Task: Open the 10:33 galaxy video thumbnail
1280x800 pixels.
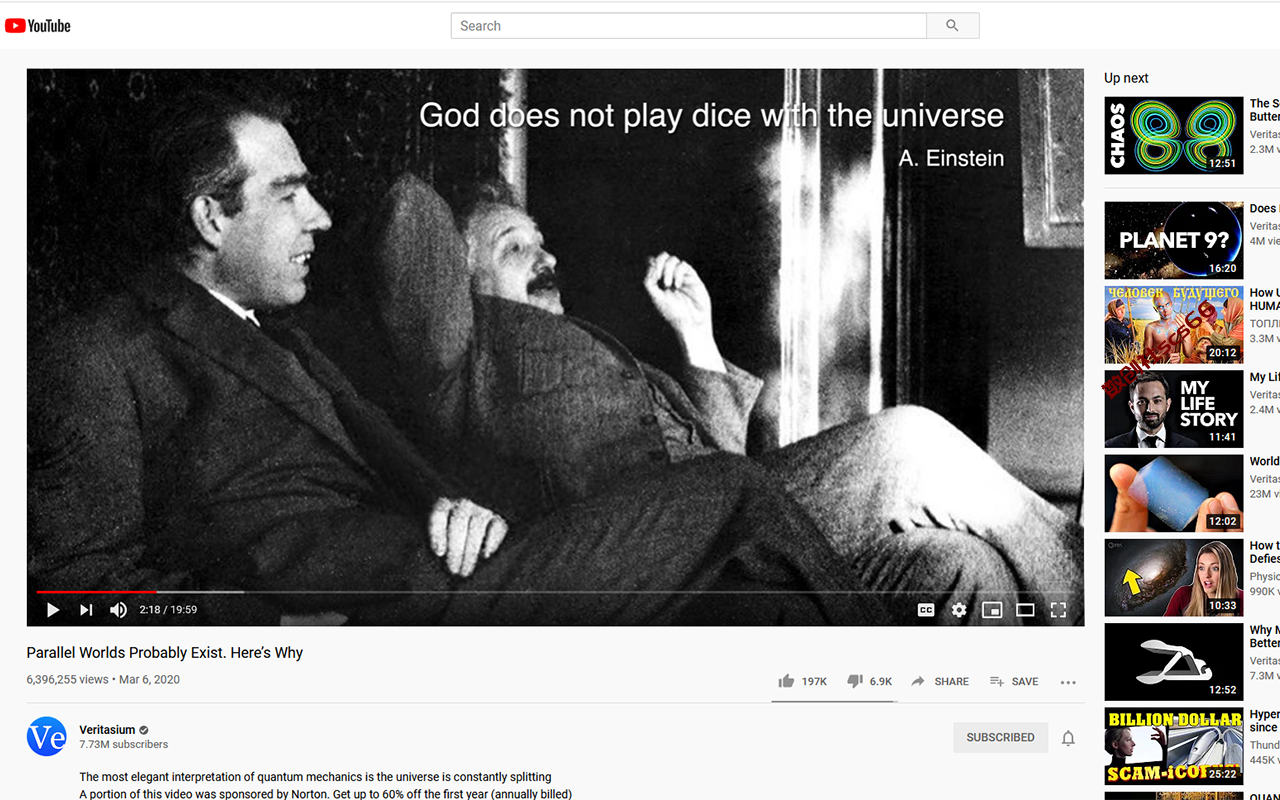Action: (x=1174, y=577)
